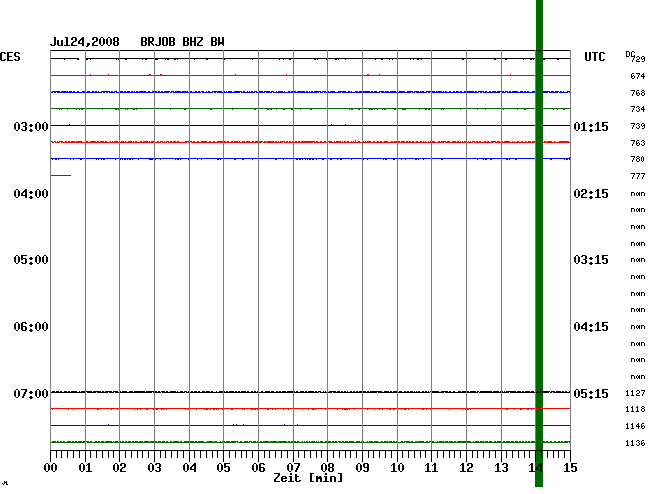
Task: Select the 05:00 local time label
Action: point(31,260)
